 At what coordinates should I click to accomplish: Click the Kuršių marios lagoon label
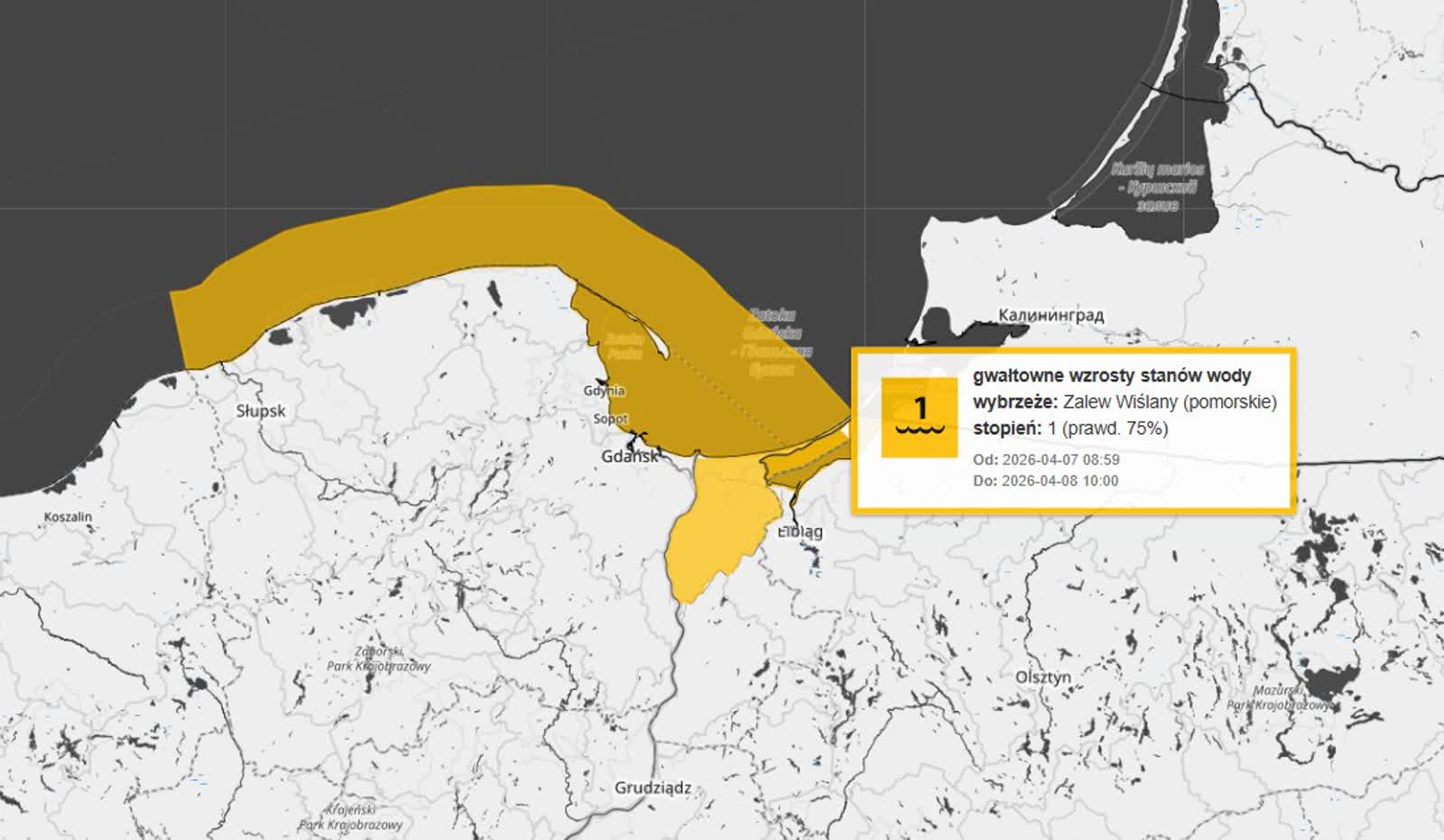[x=1158, y=187]
